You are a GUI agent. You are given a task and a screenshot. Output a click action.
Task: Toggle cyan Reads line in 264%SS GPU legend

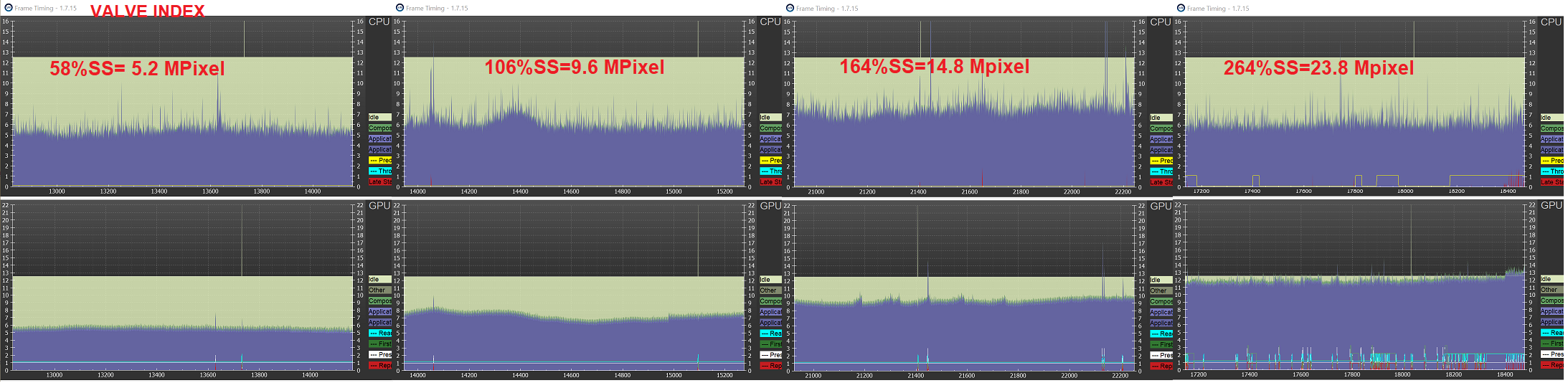pyautogui.click(x=1552, y=333)
